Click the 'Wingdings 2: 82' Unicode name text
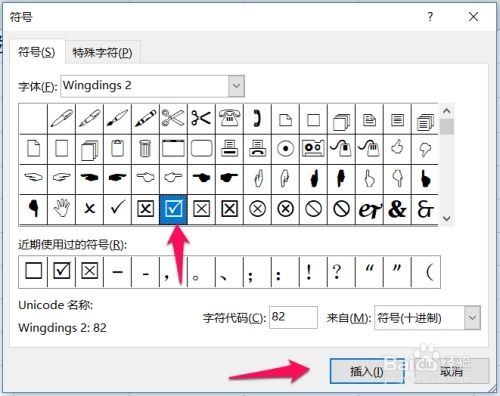Image resolution: width=500 pixels, height=396 pixels. click(x=62, y=328)
